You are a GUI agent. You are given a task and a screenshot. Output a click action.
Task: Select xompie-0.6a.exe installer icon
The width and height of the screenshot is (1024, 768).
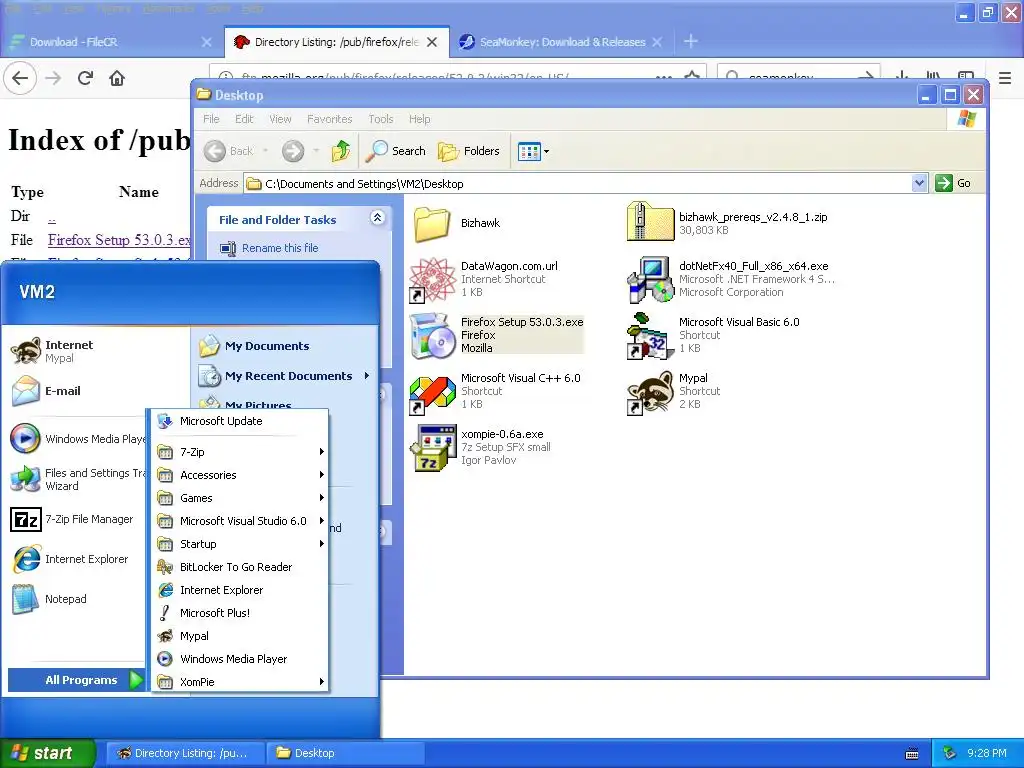coord(432,448)
